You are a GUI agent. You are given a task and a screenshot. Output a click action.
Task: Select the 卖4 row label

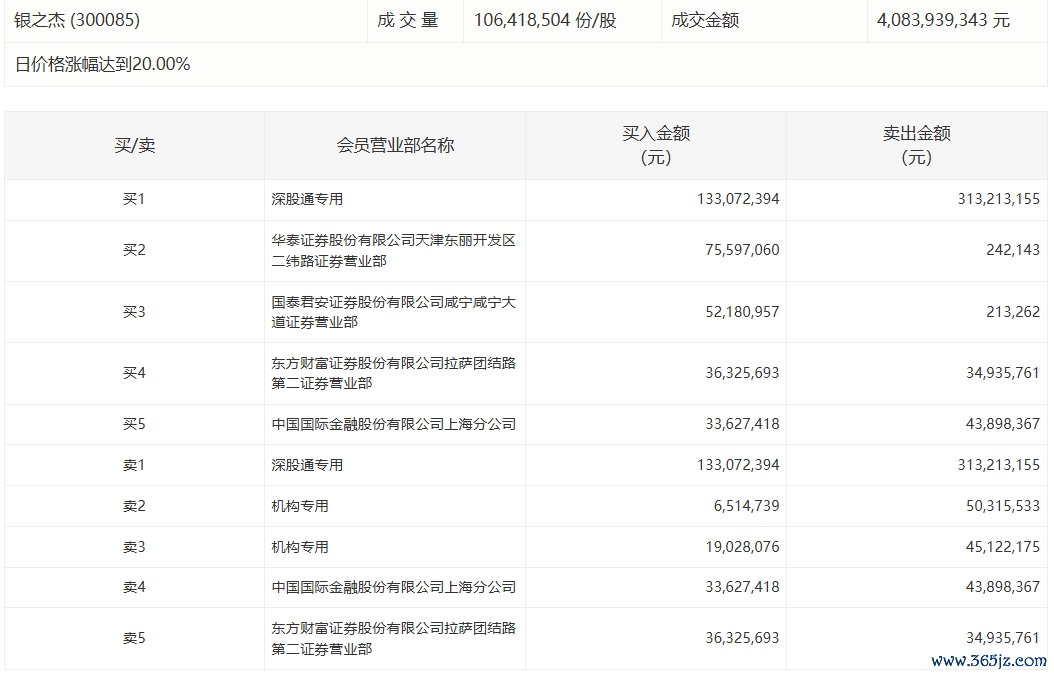(x=134, y=588)
